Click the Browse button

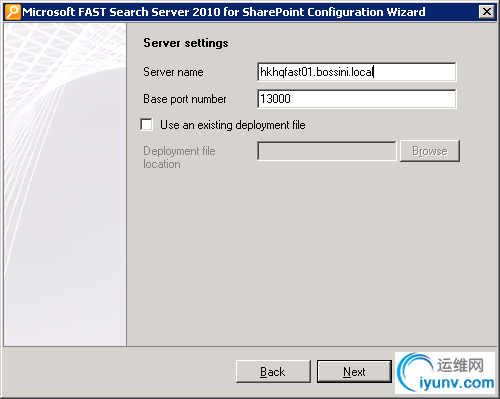[430, 151]
